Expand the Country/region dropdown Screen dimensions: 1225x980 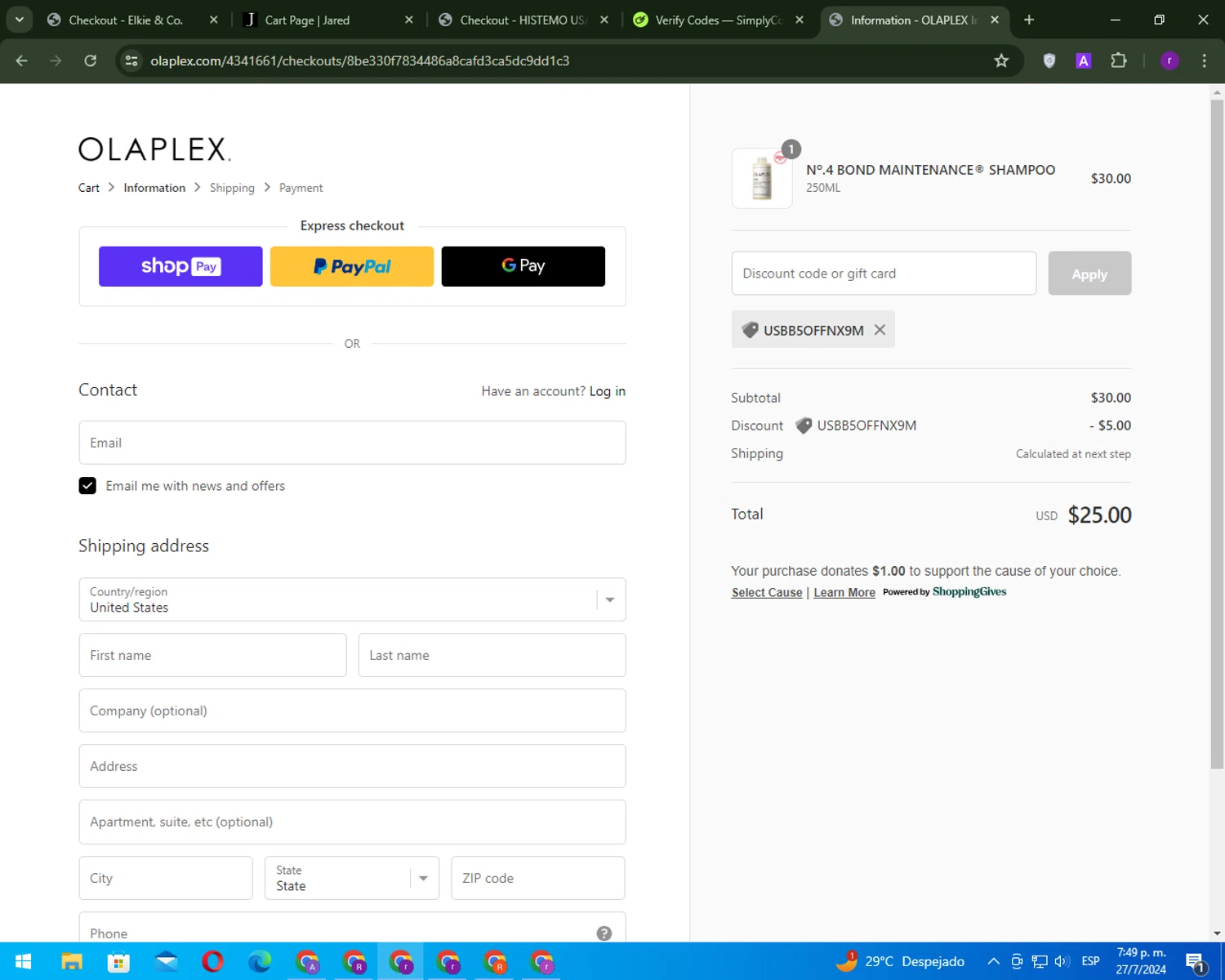tap(352, 599)
